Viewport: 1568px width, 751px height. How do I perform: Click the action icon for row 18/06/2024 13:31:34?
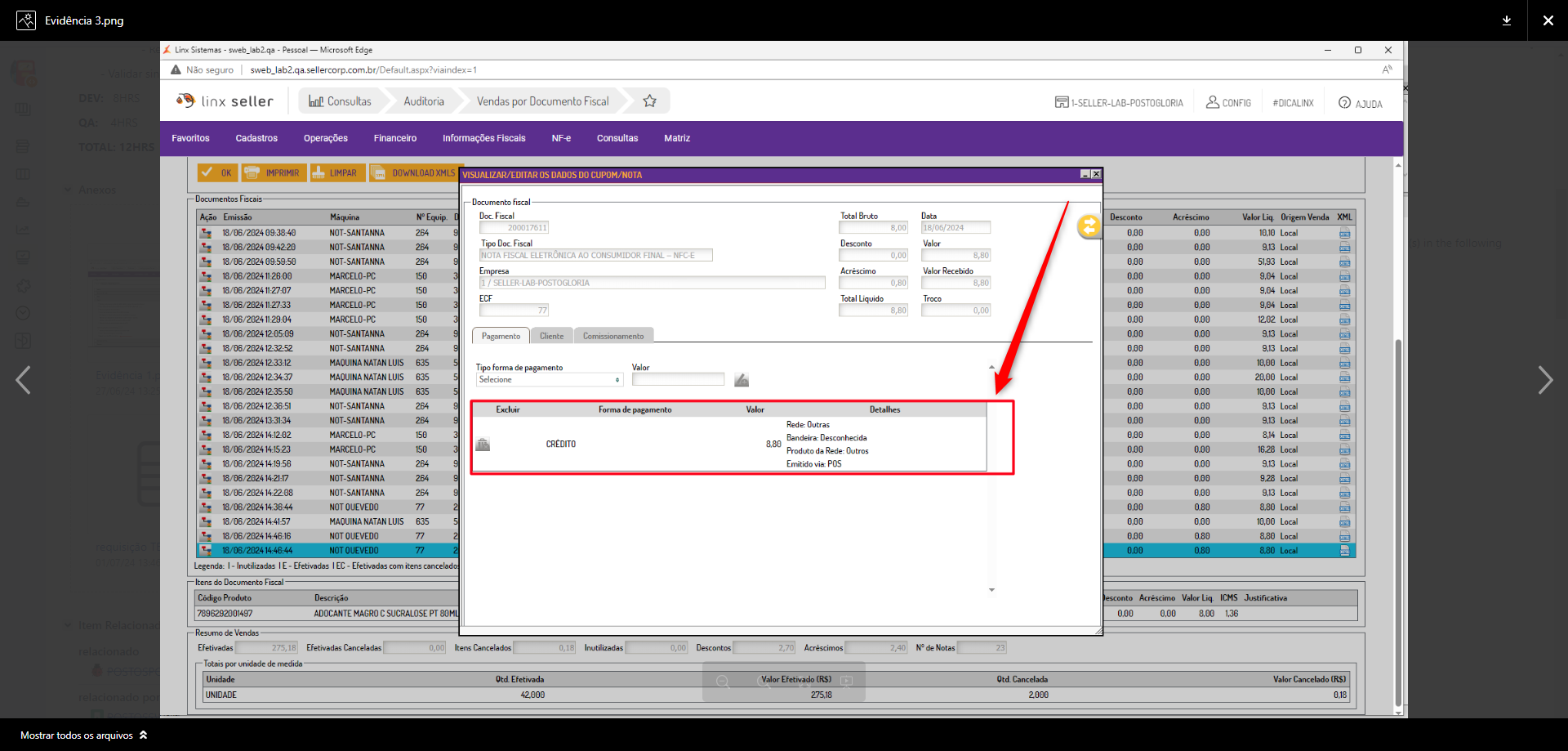click(206, 421)
